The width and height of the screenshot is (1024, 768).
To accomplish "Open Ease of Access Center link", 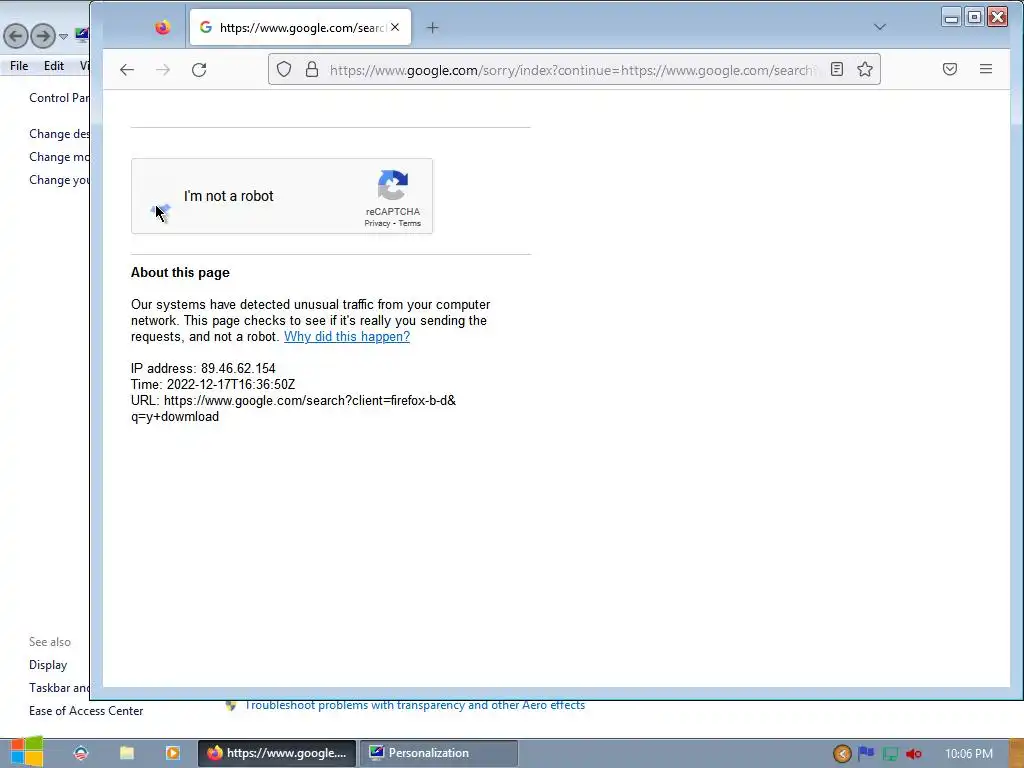I will pos(86,711).
